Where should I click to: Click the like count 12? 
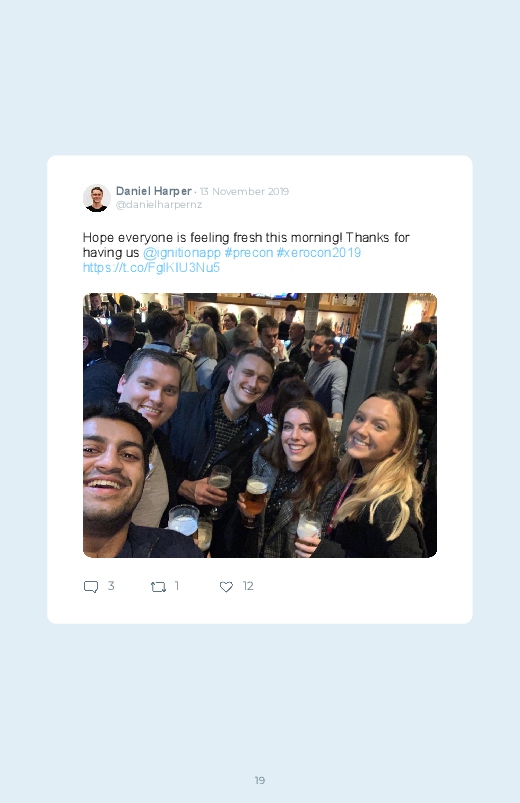pos(248,586)
